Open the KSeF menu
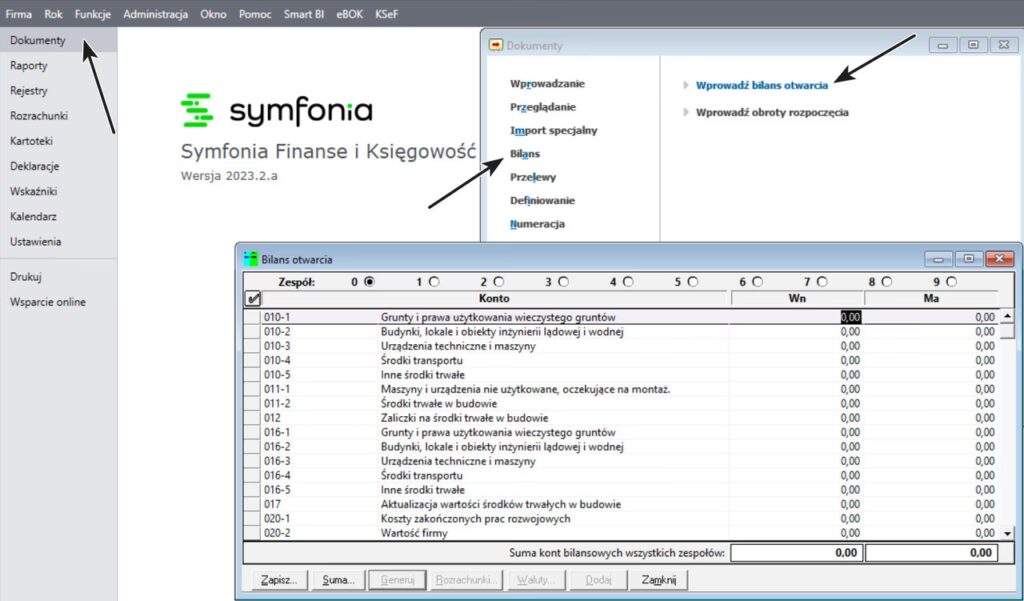The image size is (1024, 601). click(x=385, y=14)
